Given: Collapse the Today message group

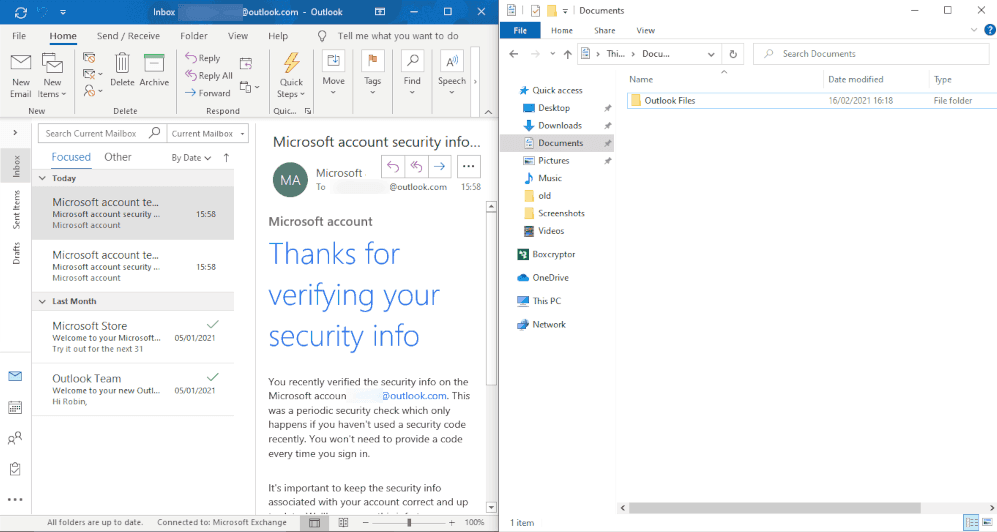Looking at the screenshot, I should (43, 178).
